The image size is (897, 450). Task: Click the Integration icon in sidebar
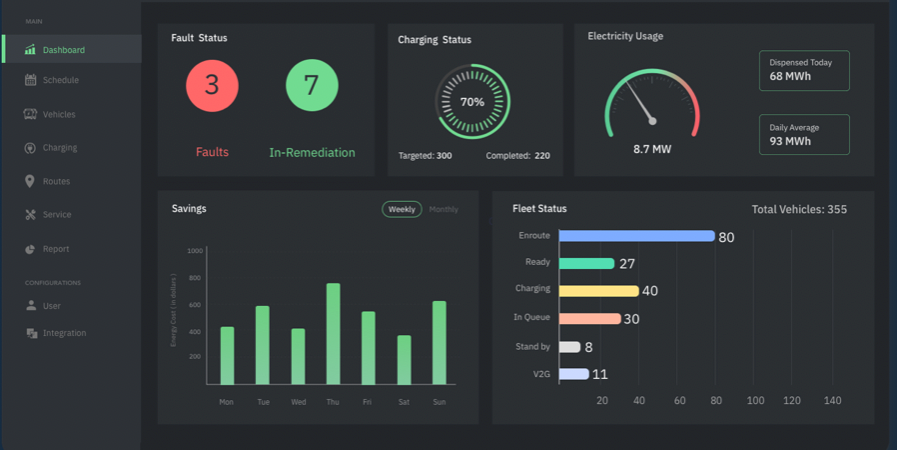point(31,333)
